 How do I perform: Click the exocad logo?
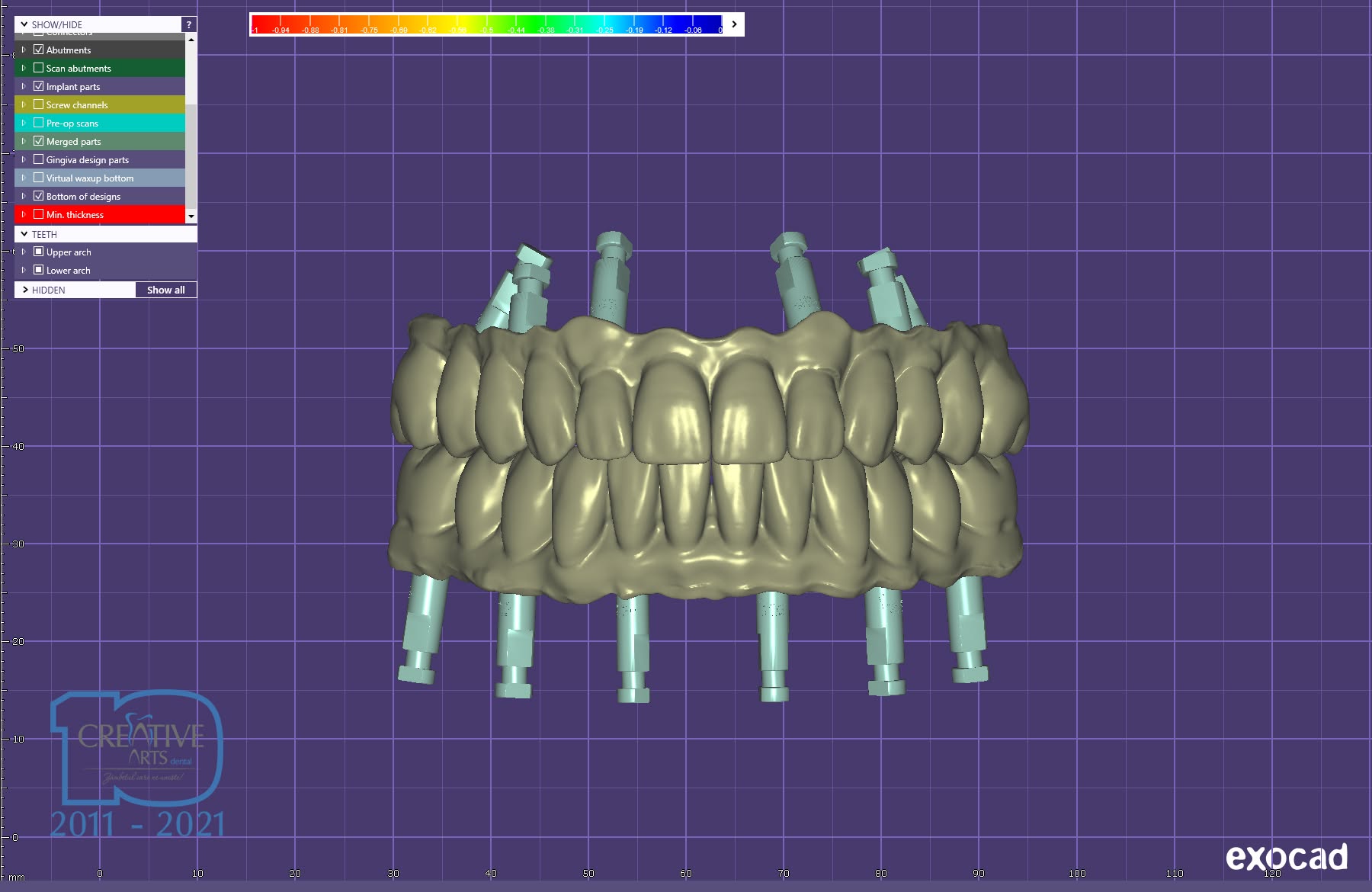click(1286, 858)
